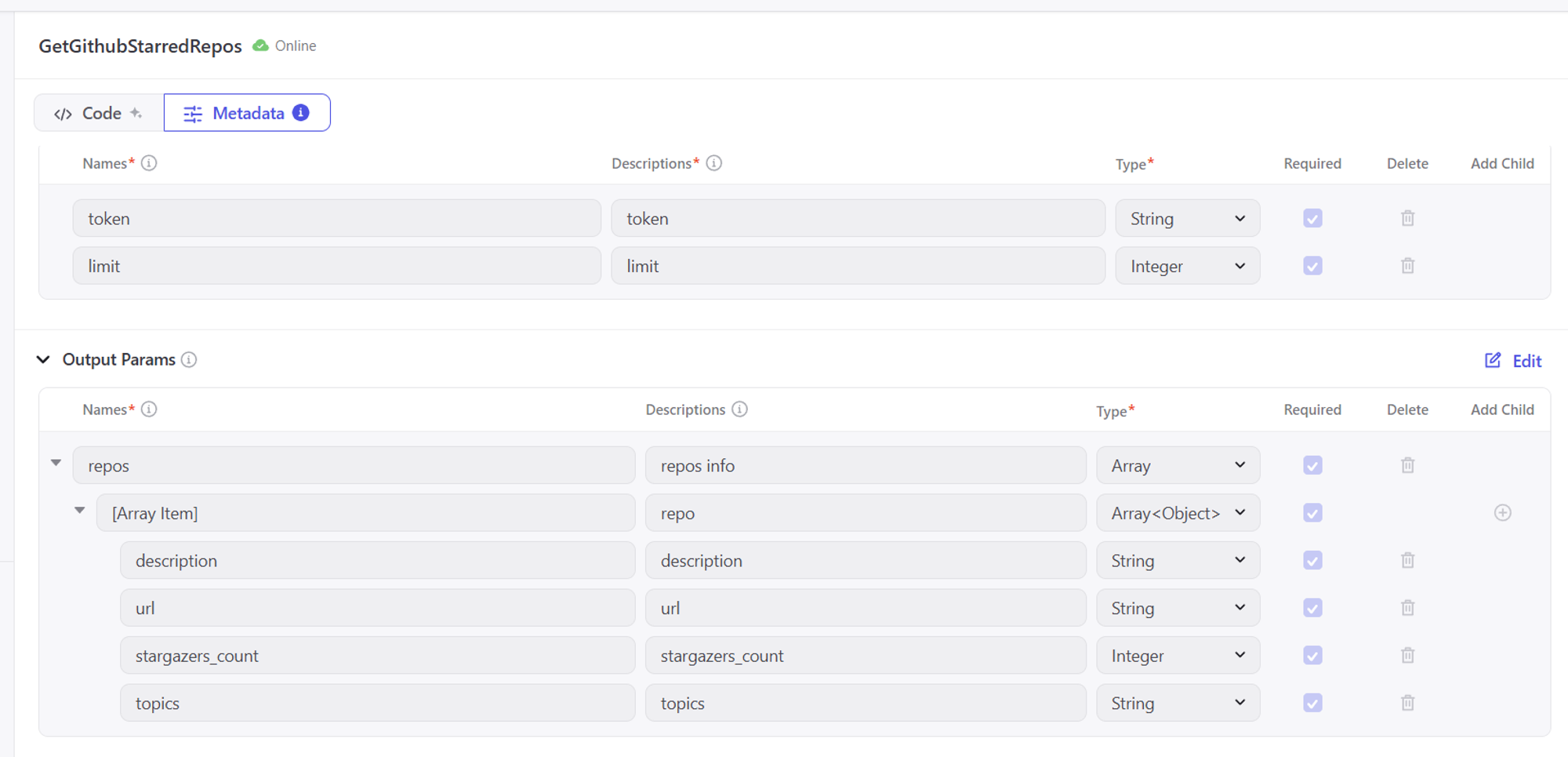
Task: Collapse the repos tree row
Action: (x=56, y=463)
